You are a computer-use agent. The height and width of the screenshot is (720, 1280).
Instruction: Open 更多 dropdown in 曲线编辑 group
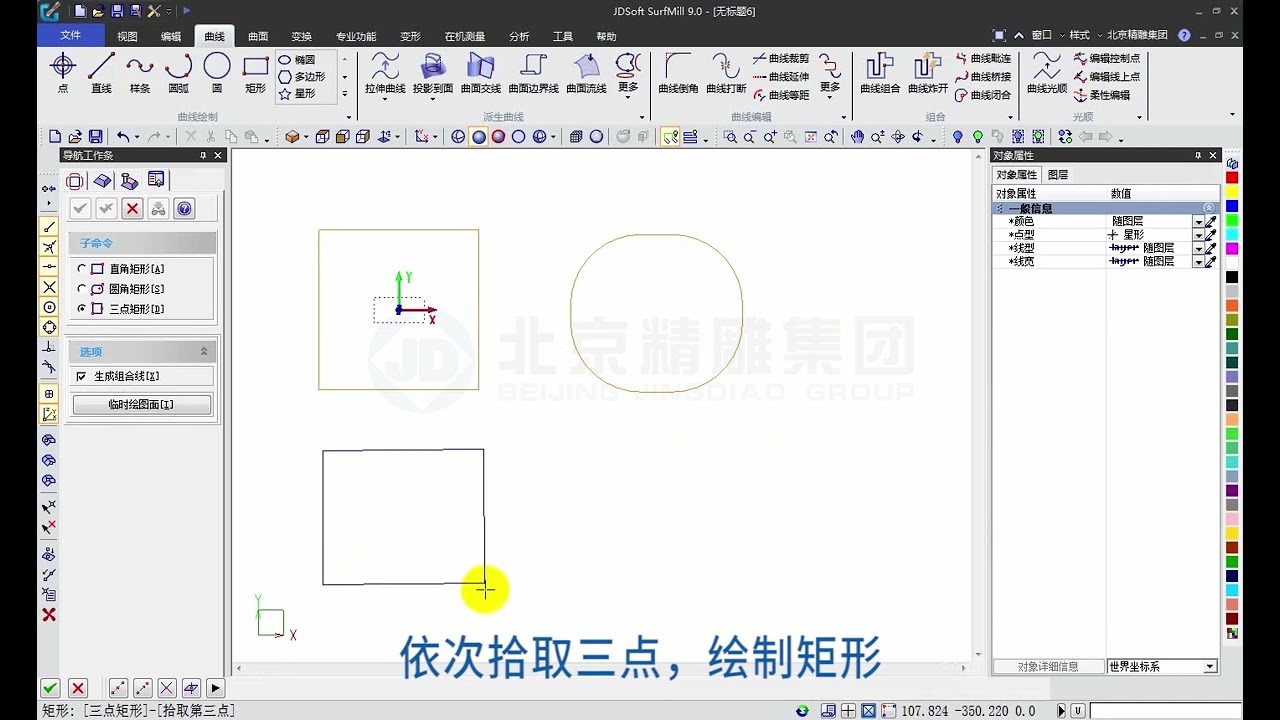830,99
